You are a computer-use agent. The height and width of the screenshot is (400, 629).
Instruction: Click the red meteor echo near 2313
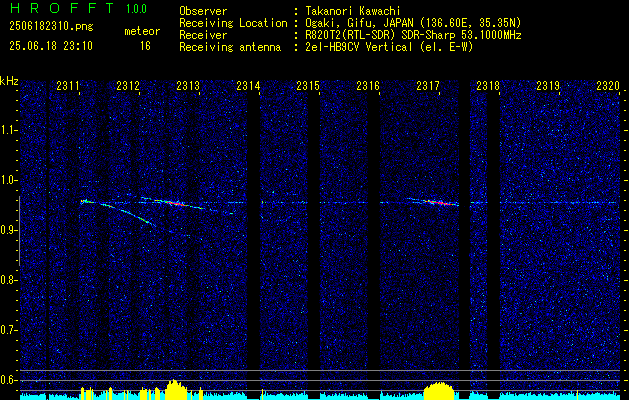coord(175,203)
